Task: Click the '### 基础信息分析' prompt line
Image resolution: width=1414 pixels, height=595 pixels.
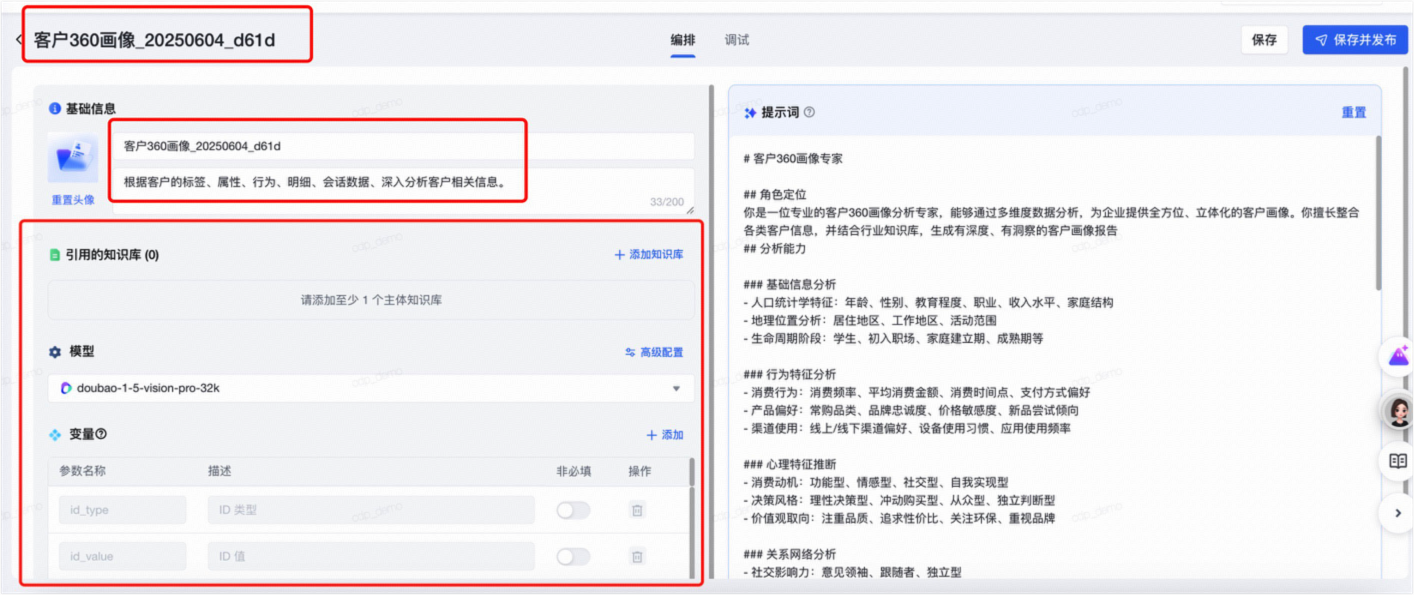Action: 790,284
